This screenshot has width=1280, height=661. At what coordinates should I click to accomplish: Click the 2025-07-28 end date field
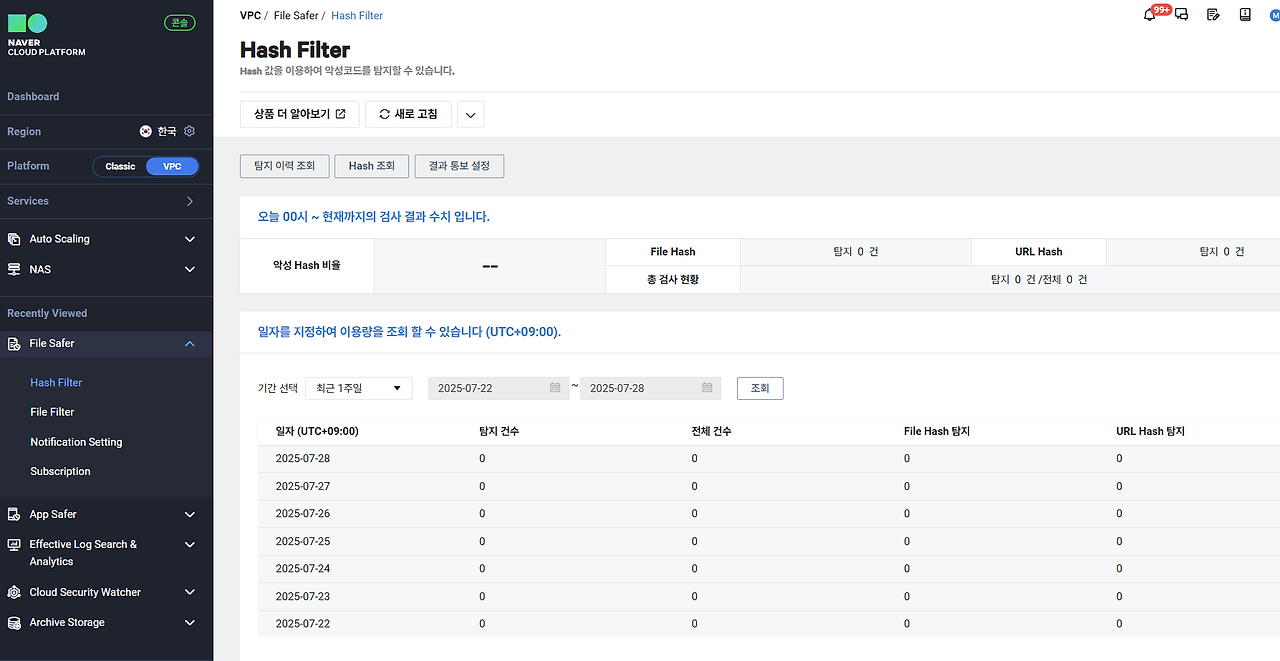[650, 388]
